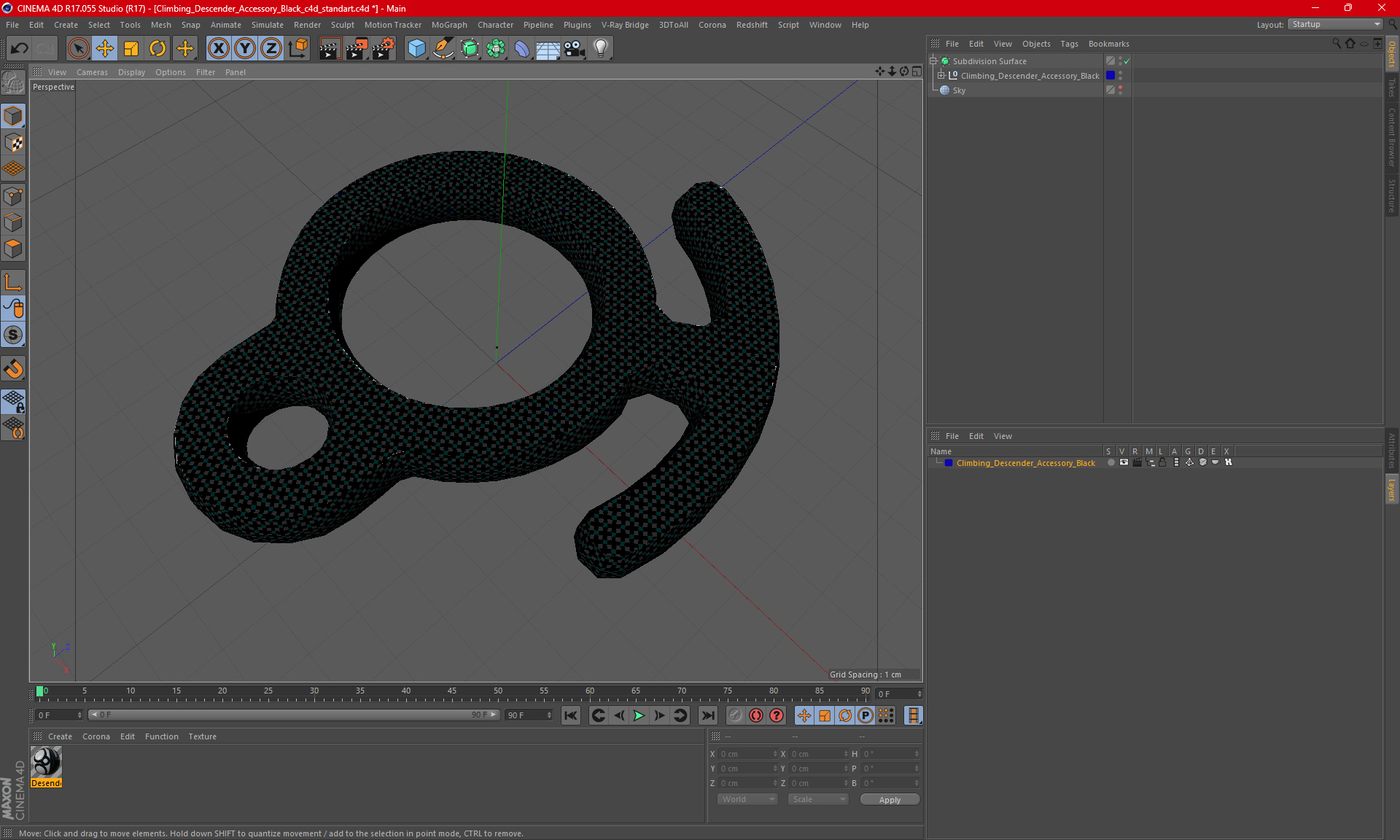
Task: Toggle the Locked Workplane icon
Action: pos(13,402)
